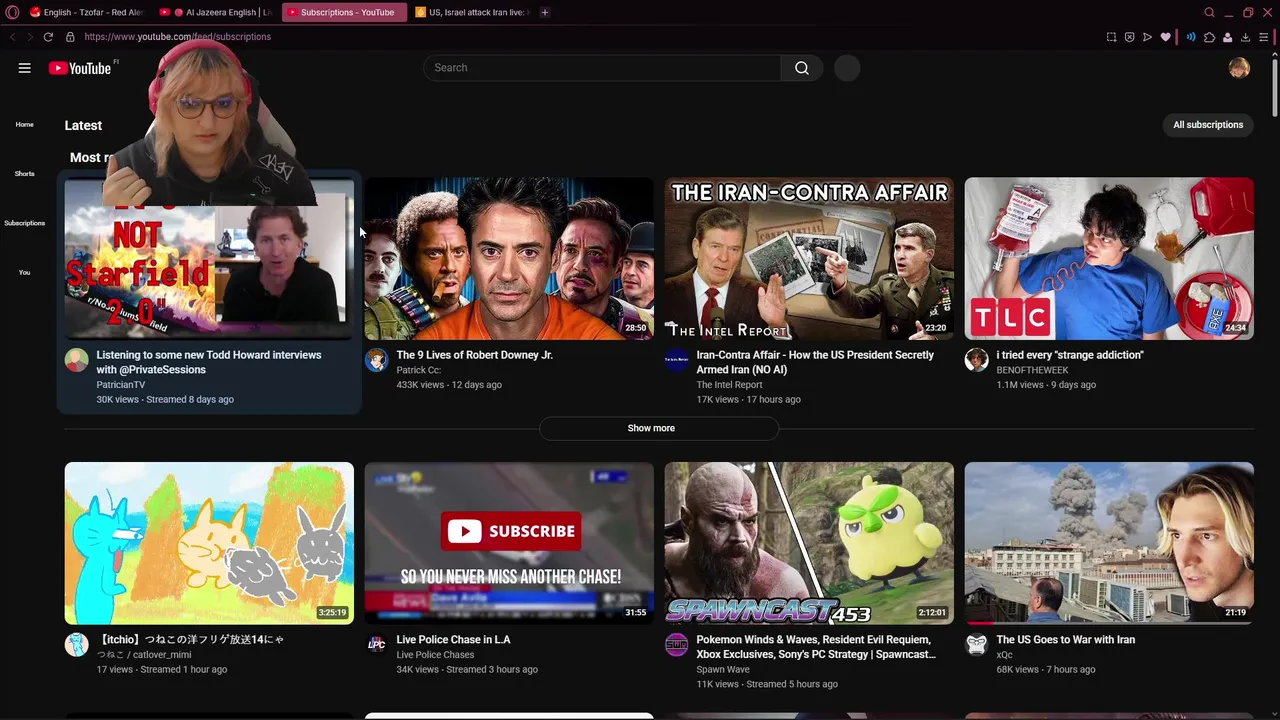Go forward with the browser forward arrow
The height and width of the screenshot is (720, 1280).
(x=30, y=37)
